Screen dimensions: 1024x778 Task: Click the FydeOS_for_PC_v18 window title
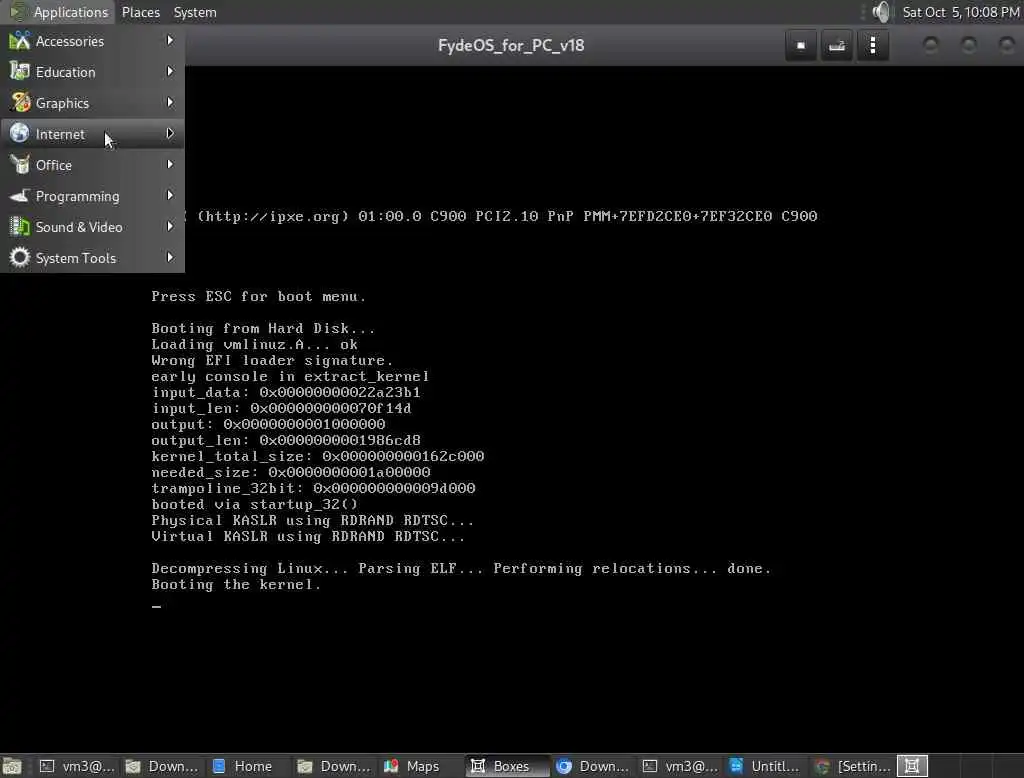click(x=511, y=46)
